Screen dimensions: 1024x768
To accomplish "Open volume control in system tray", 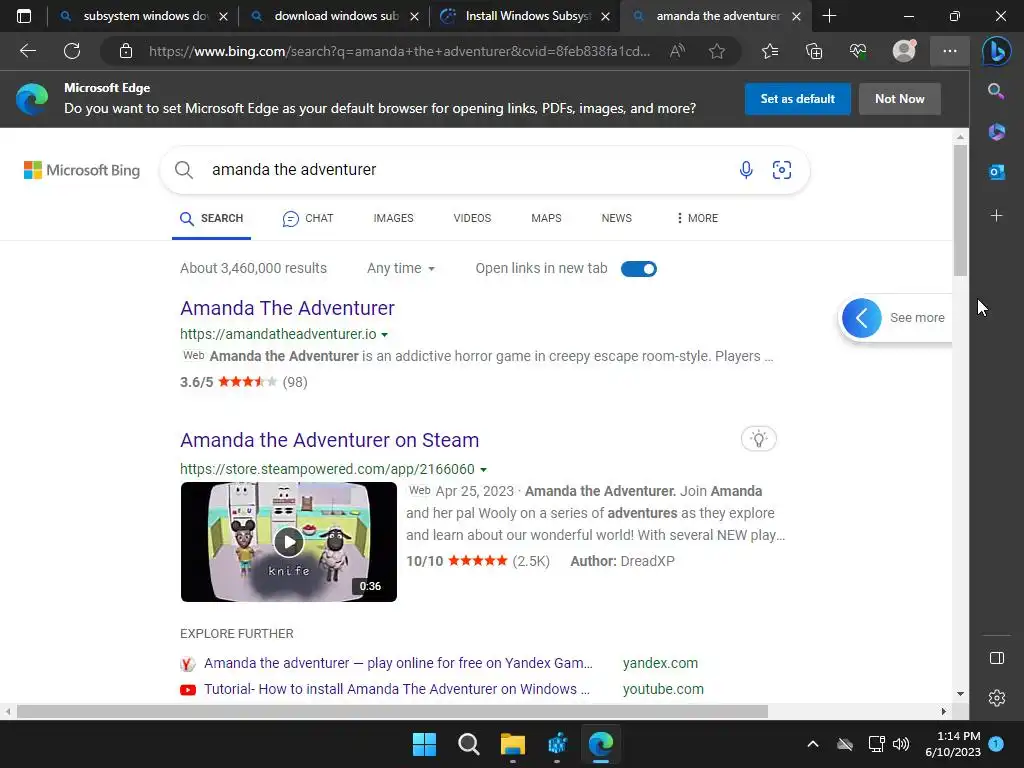I will [x=901, y=744].
